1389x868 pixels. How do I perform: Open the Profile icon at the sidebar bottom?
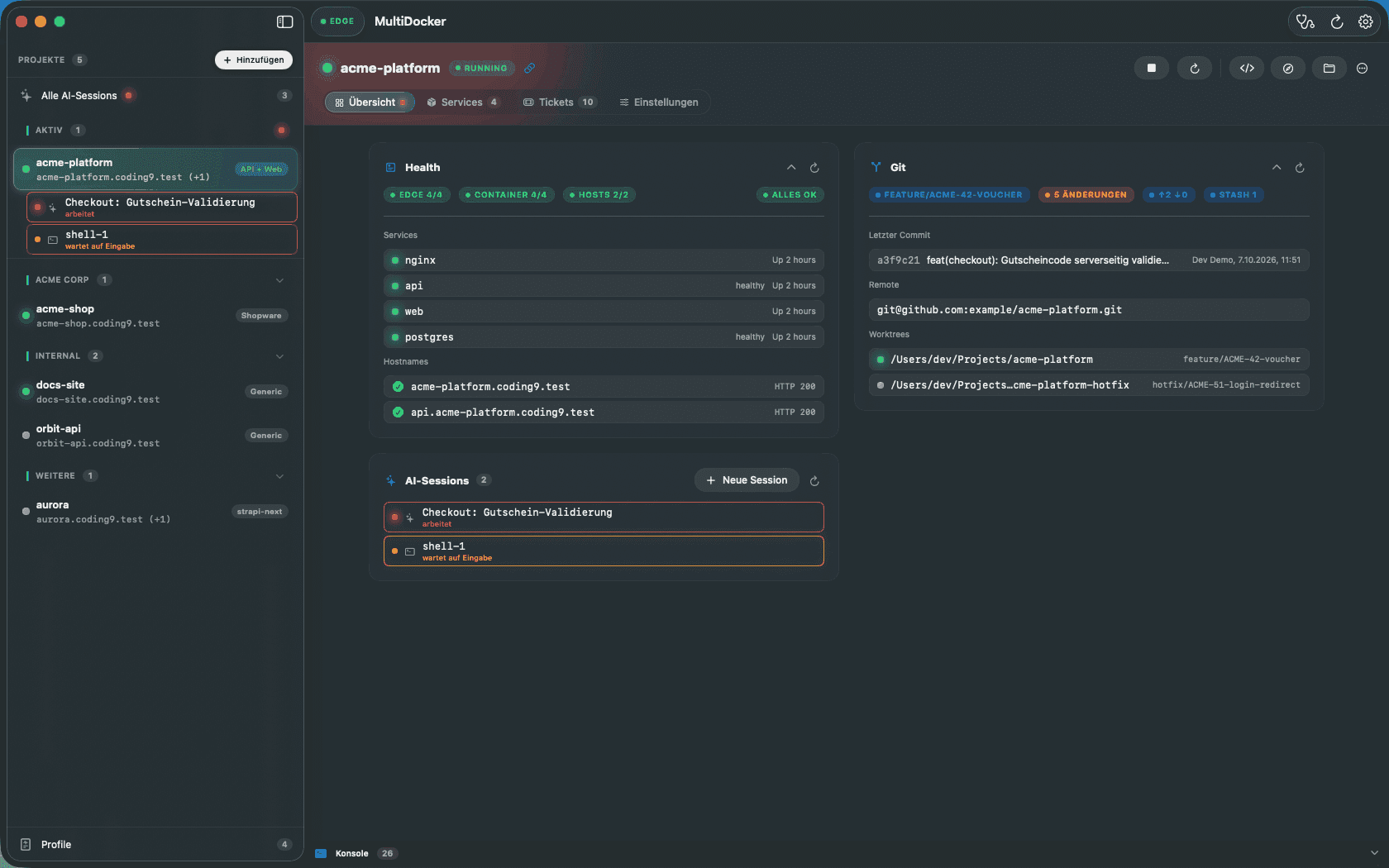pos(26,844)
